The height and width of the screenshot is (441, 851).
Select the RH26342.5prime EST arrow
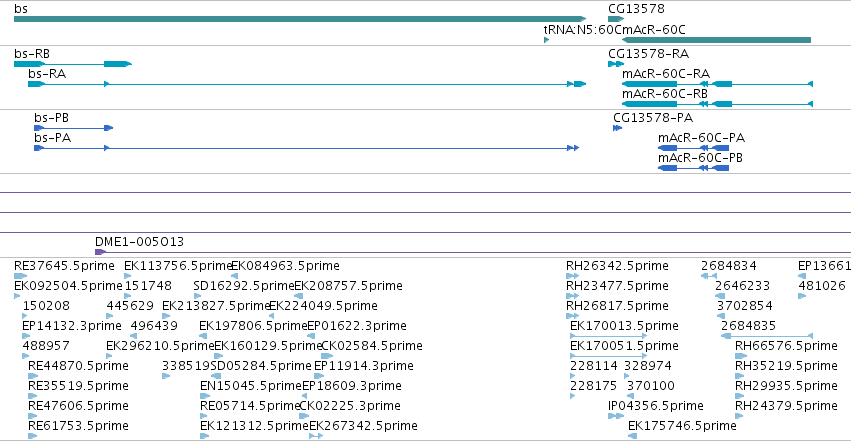573,276
